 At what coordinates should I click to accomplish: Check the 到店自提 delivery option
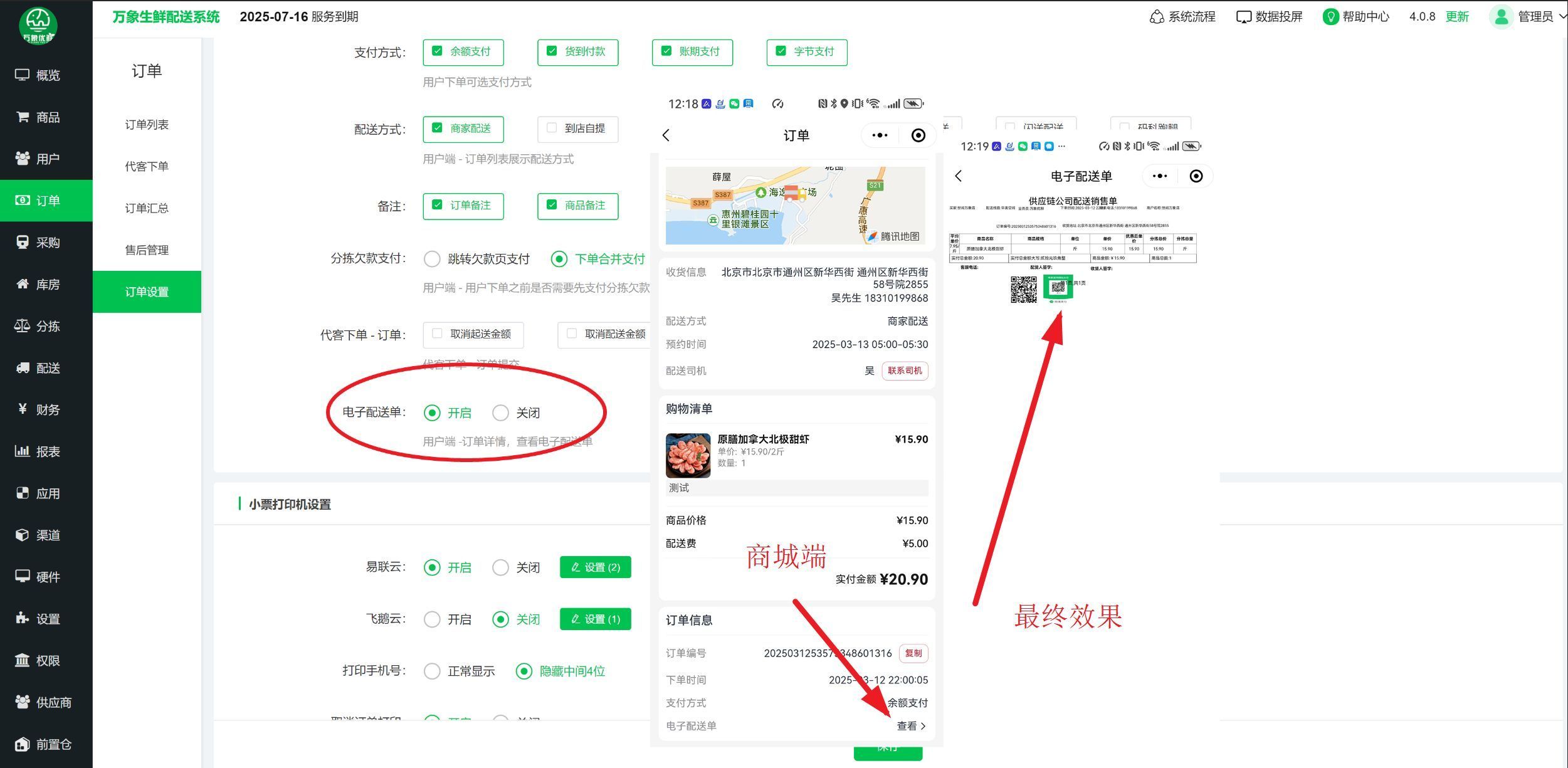pyautogui.click(x=552, y=129)
